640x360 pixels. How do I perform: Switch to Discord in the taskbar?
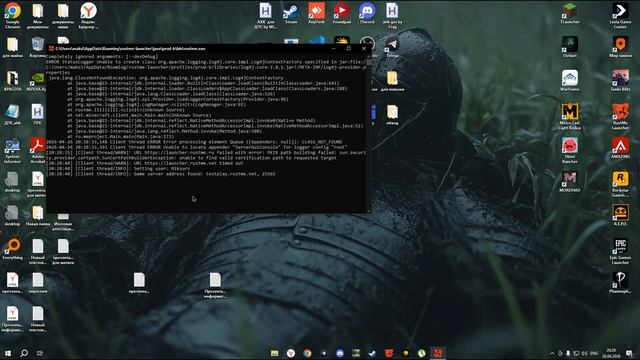click(340, 353)
